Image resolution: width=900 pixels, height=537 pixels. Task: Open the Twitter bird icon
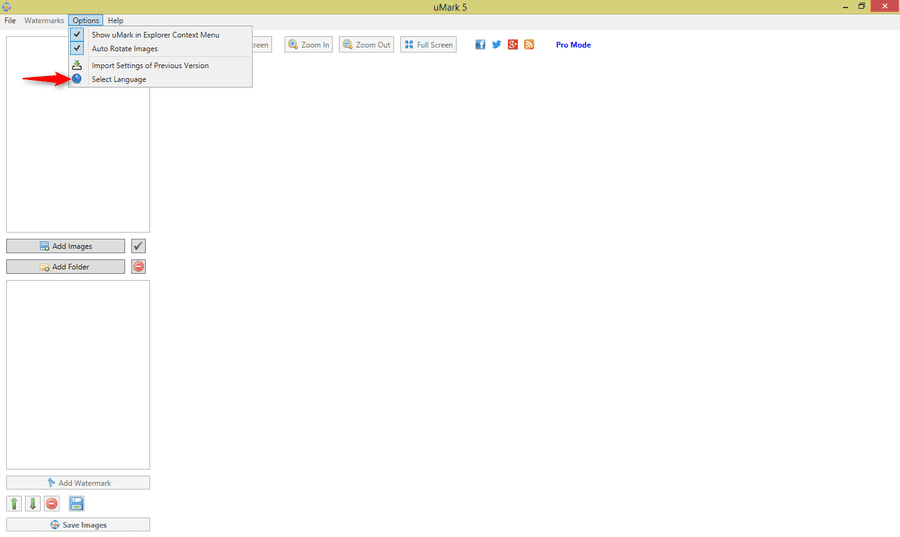click(x=496, y=45)
